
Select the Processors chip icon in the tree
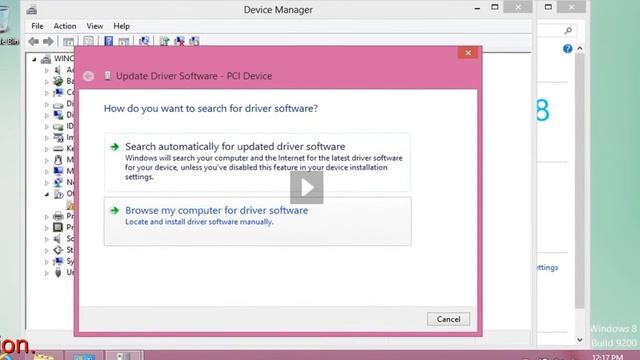click(58, 227)
